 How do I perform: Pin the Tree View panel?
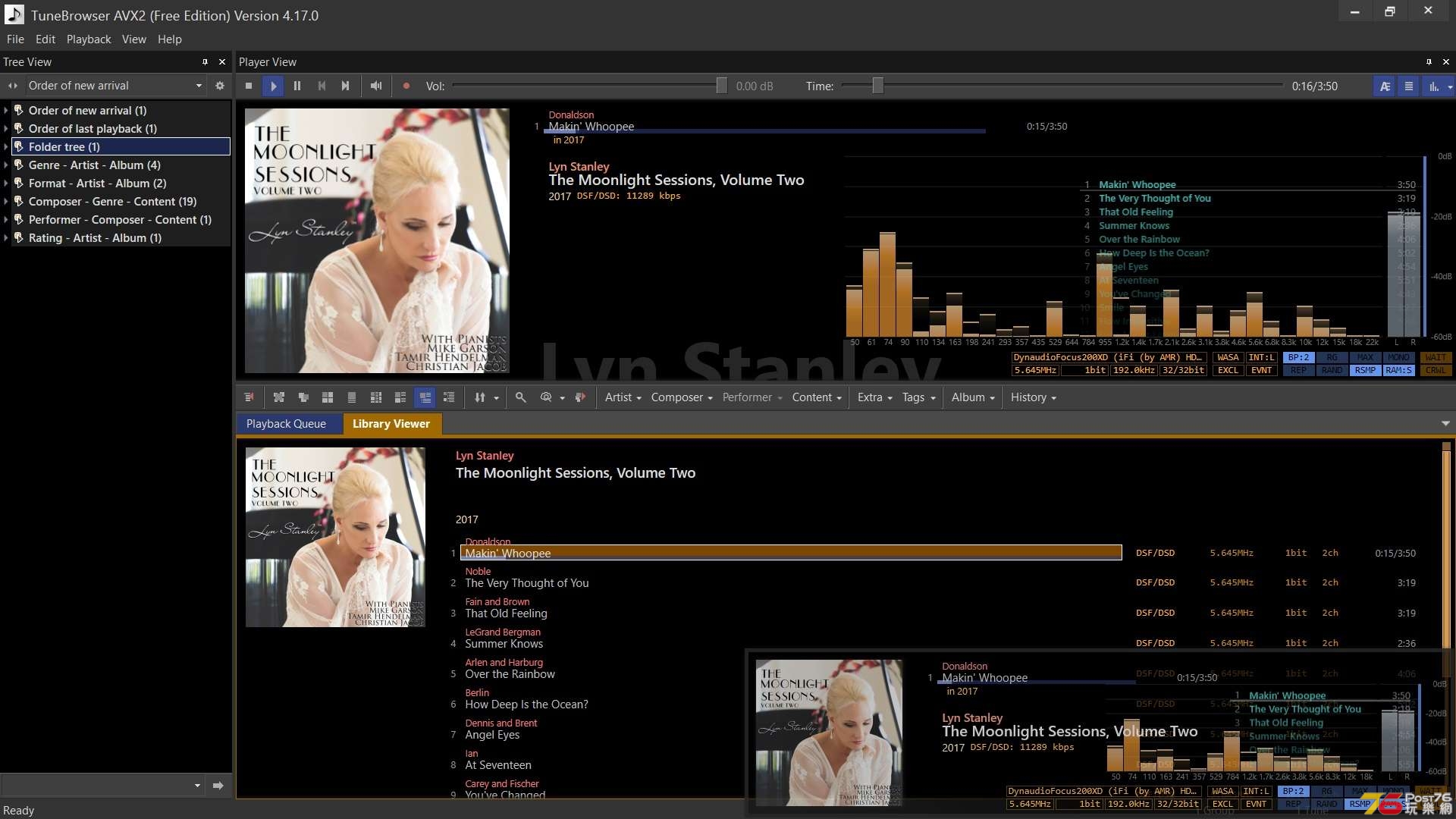click(205, 62)
